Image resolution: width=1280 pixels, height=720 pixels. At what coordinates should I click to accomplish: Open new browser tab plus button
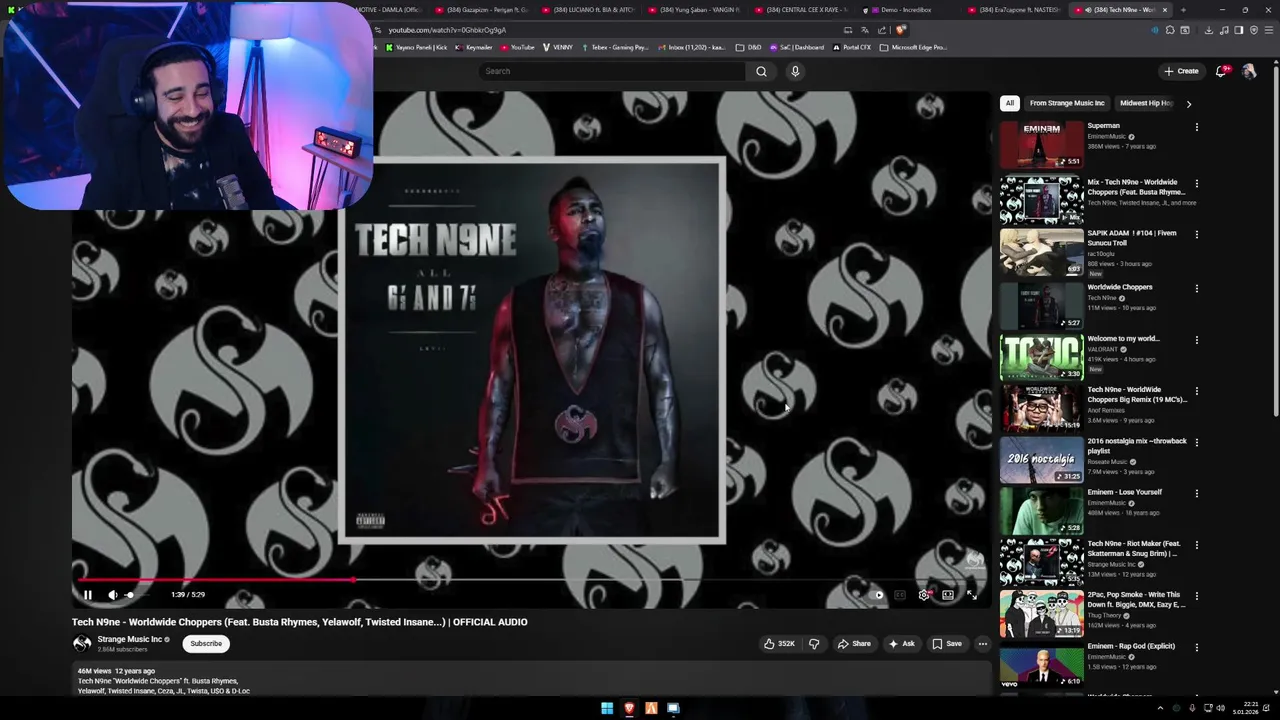coord(1183,10)
